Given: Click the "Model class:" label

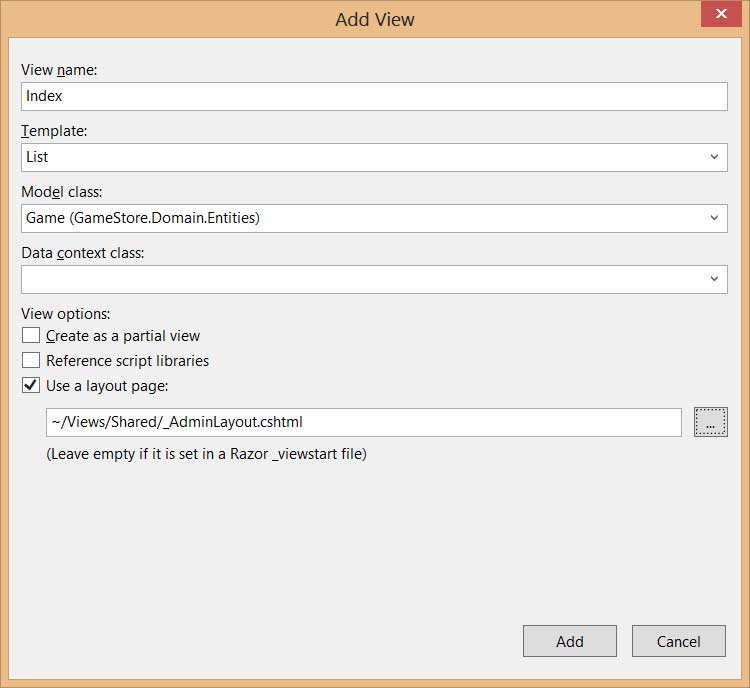Looking at the screenshot, I should [x=62, y=192].
